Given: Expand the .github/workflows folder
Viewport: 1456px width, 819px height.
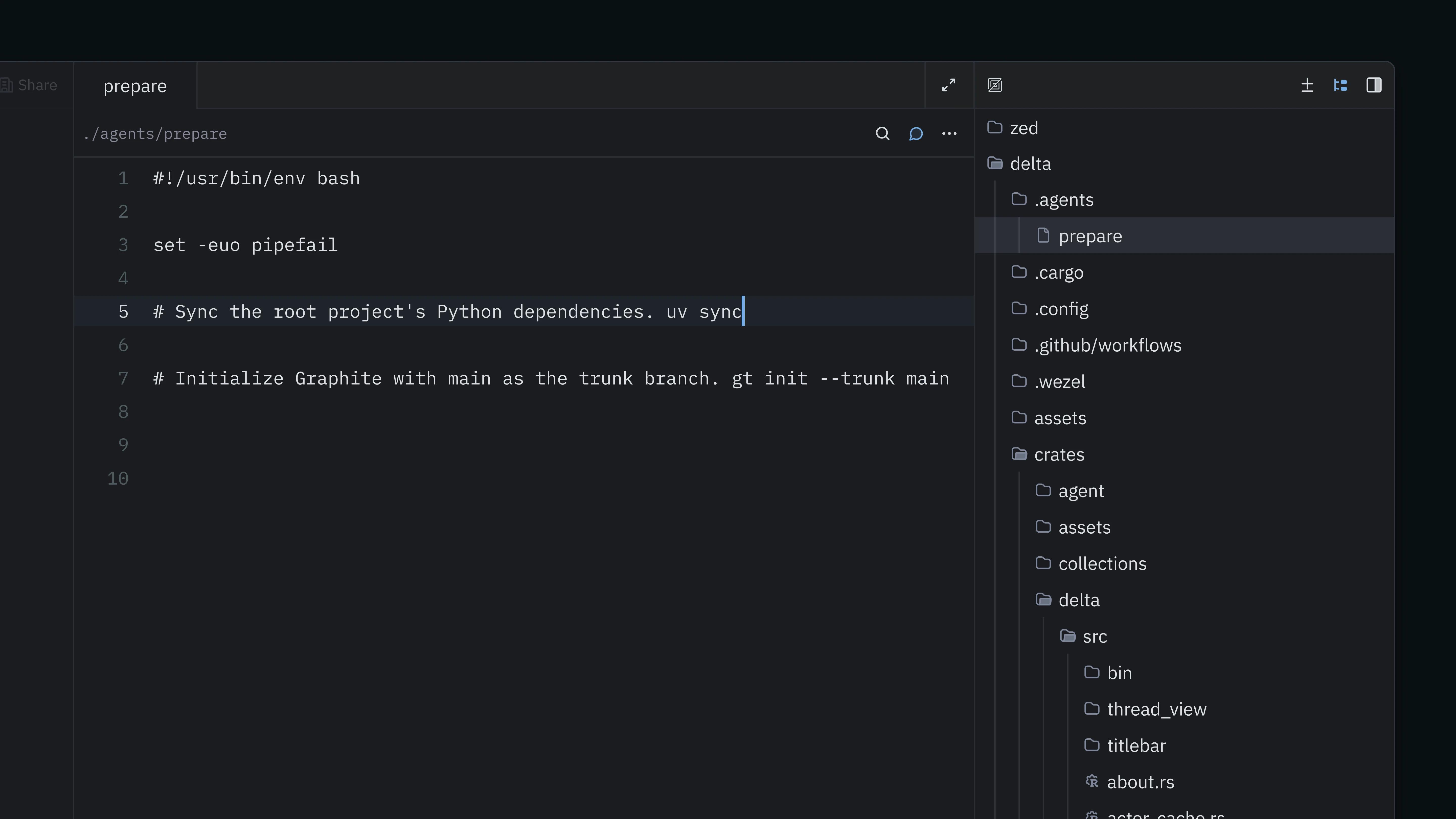Looking at the screenshot, I should [1185, 345].
